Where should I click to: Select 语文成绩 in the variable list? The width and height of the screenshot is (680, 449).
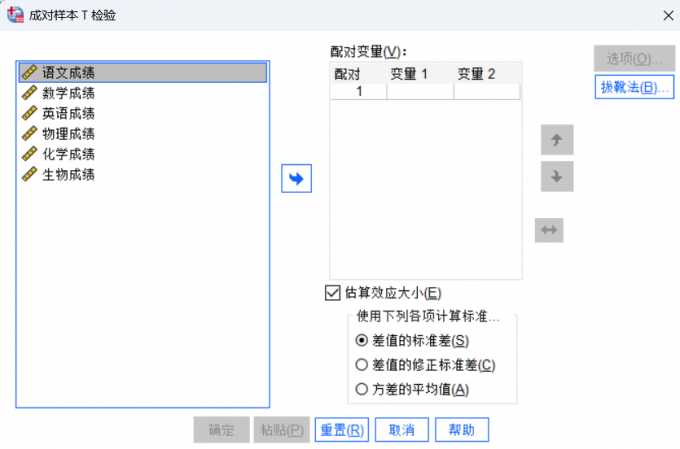click(143, 72)
